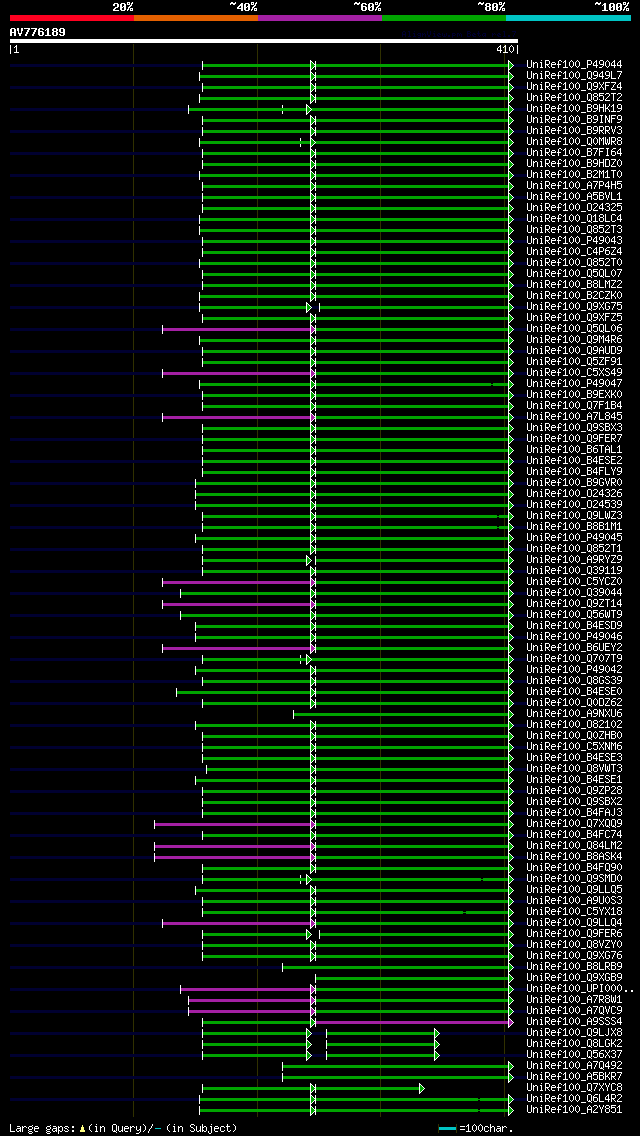Viewport: 640px width, 1136px height.
Task: Click the UniRef100_Q9XGB9 label
Action: [574, 977]
